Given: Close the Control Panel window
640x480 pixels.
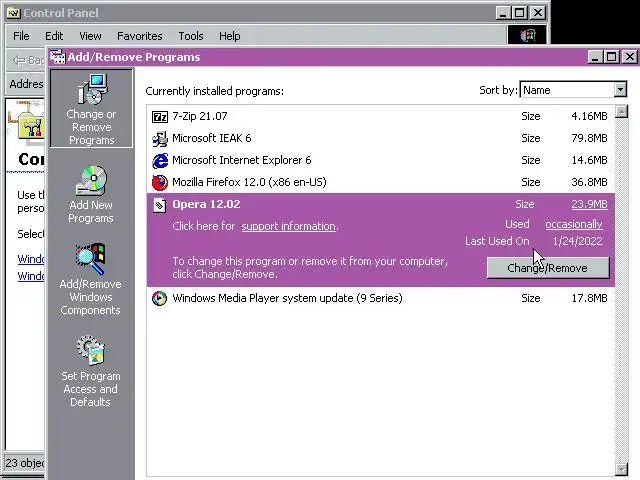Looking at the screenshot, I should pyautogui.click(x=538, y=13).
